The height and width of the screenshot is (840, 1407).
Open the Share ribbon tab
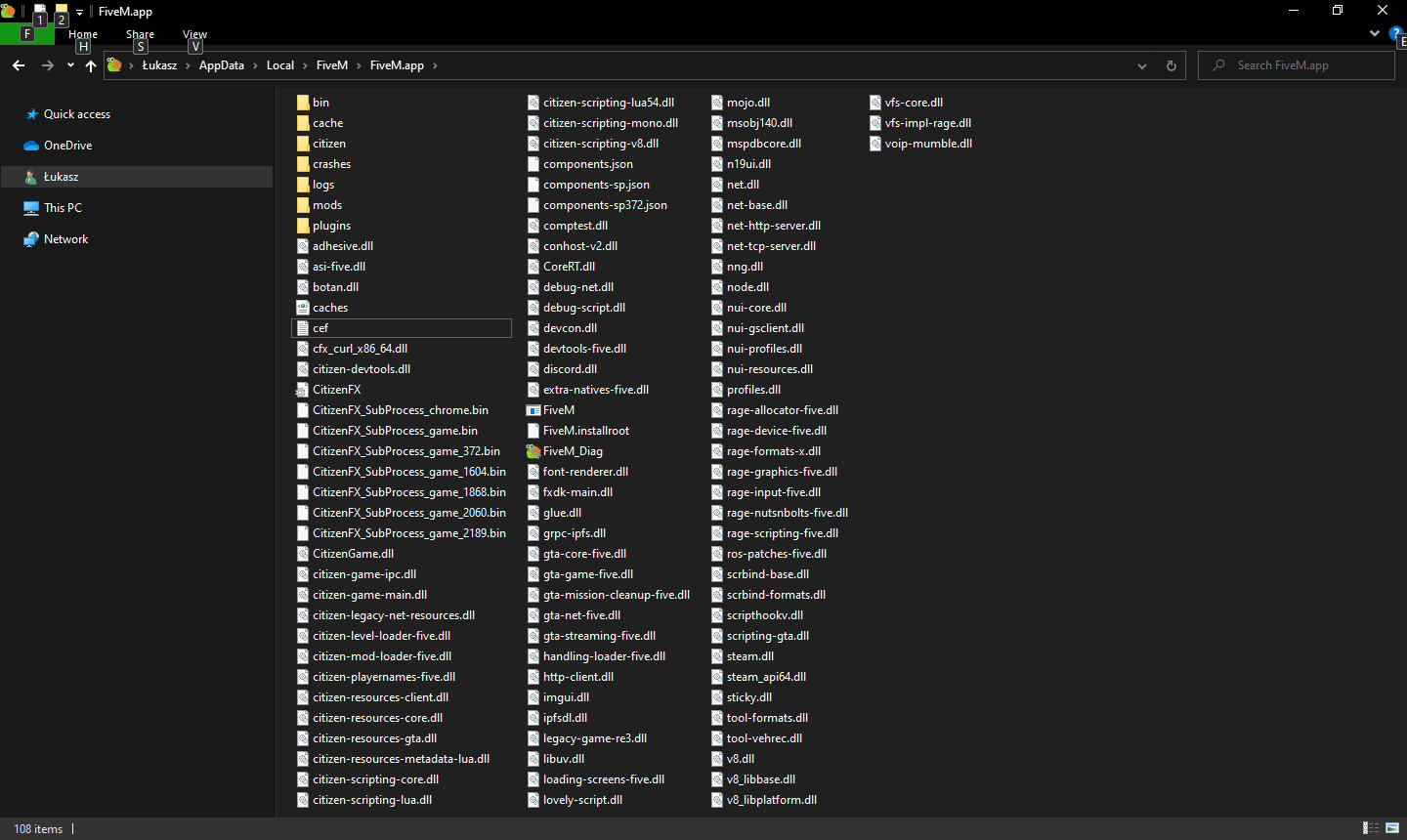140,34
